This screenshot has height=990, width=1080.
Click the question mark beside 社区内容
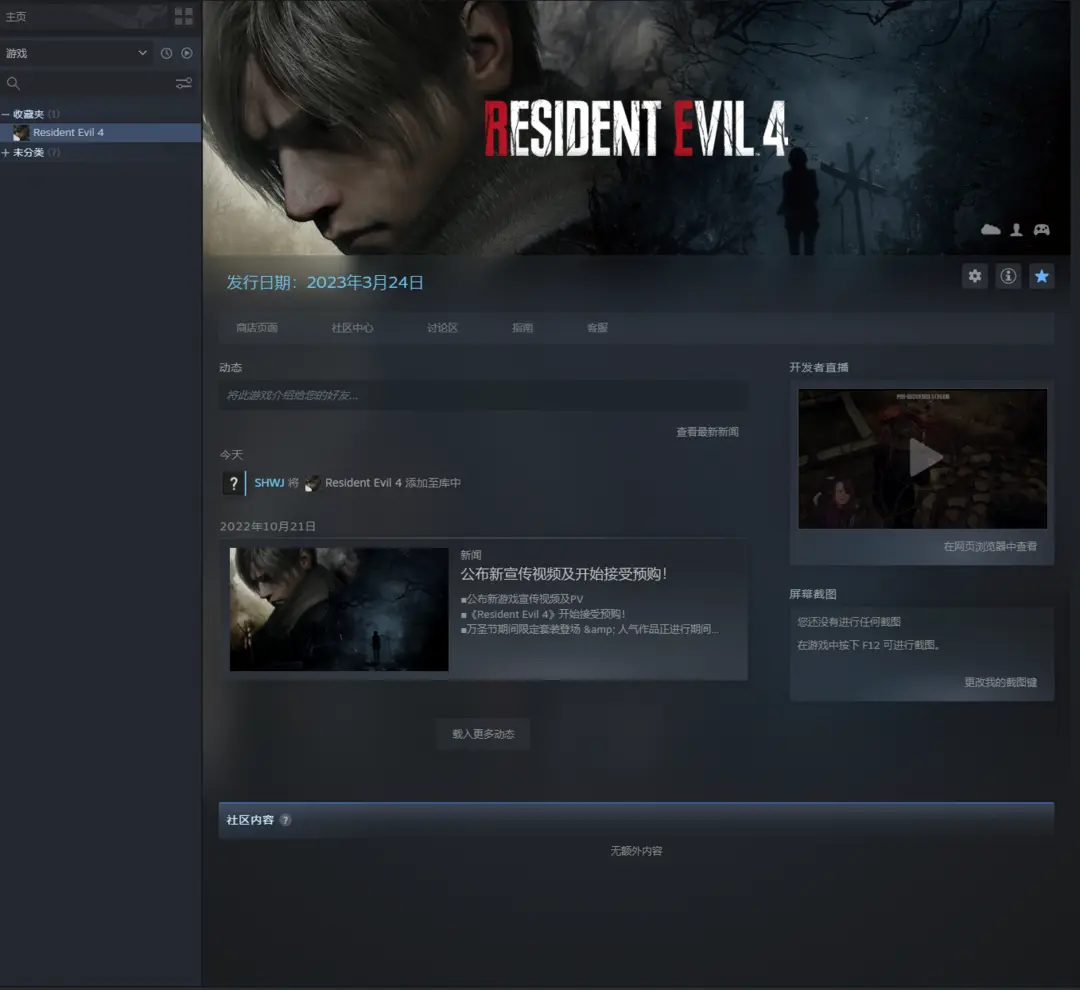coord(285,820)
